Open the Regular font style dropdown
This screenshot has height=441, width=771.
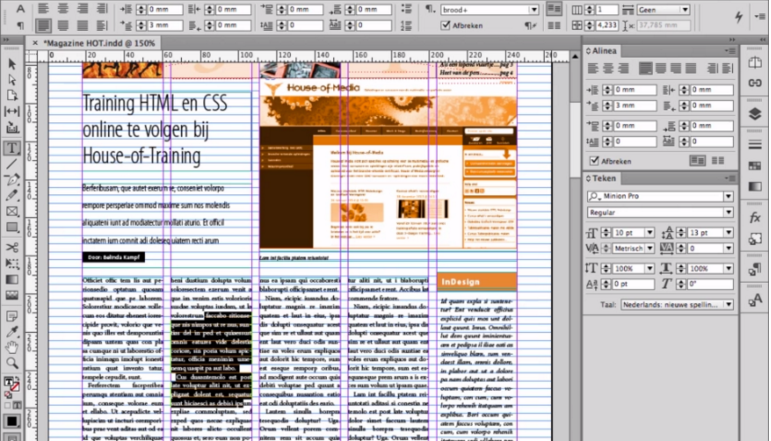728,212
